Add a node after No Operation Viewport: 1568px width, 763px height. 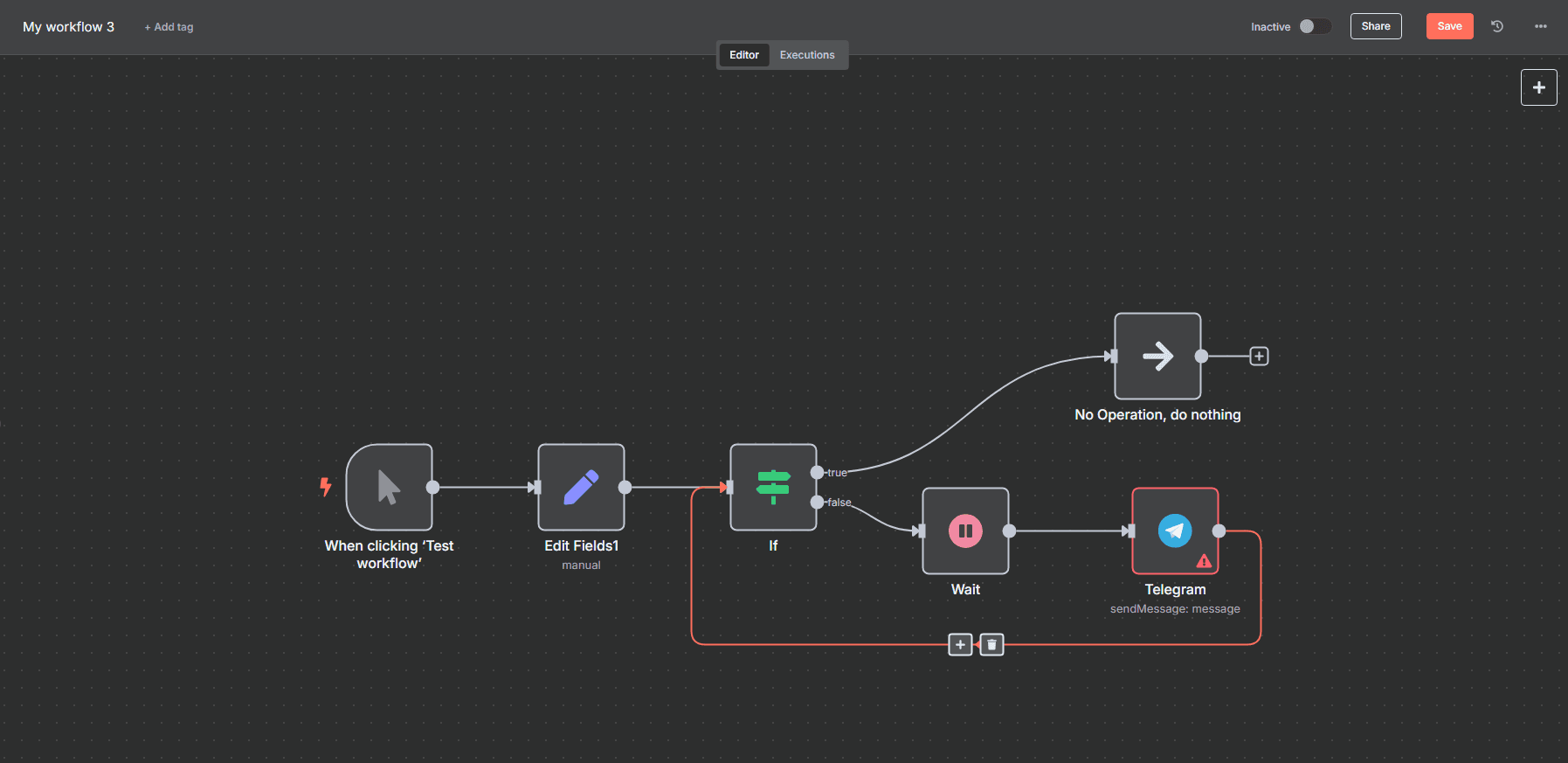[x=1259, y=356]
